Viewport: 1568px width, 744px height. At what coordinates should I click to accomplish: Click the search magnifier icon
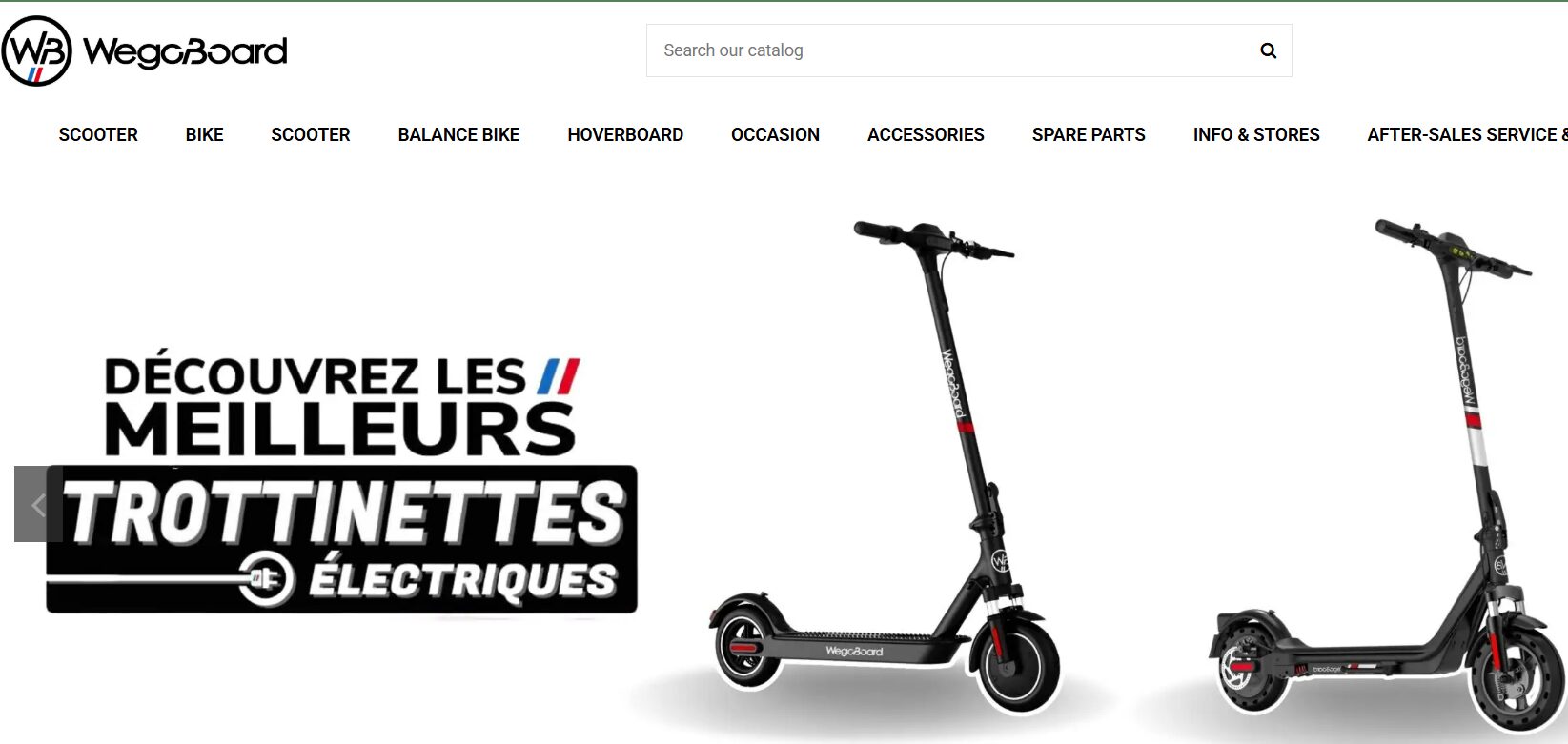(1268, 50)
